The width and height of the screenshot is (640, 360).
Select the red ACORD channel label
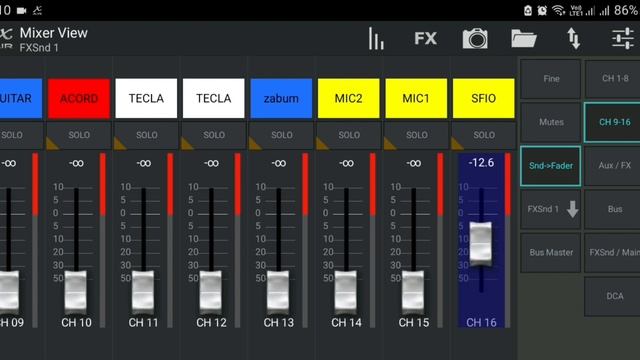79,98
